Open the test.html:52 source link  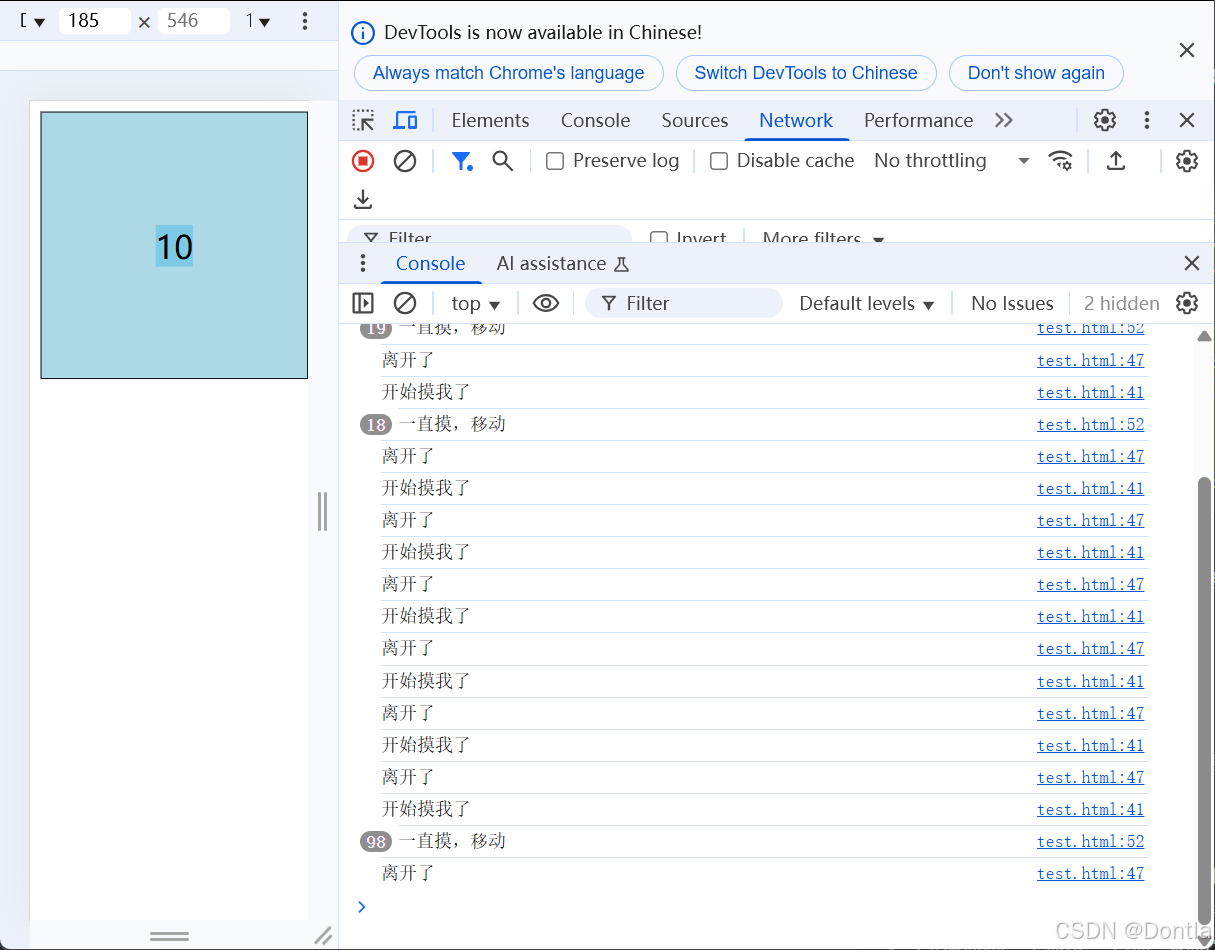(x=1090, y=424)
